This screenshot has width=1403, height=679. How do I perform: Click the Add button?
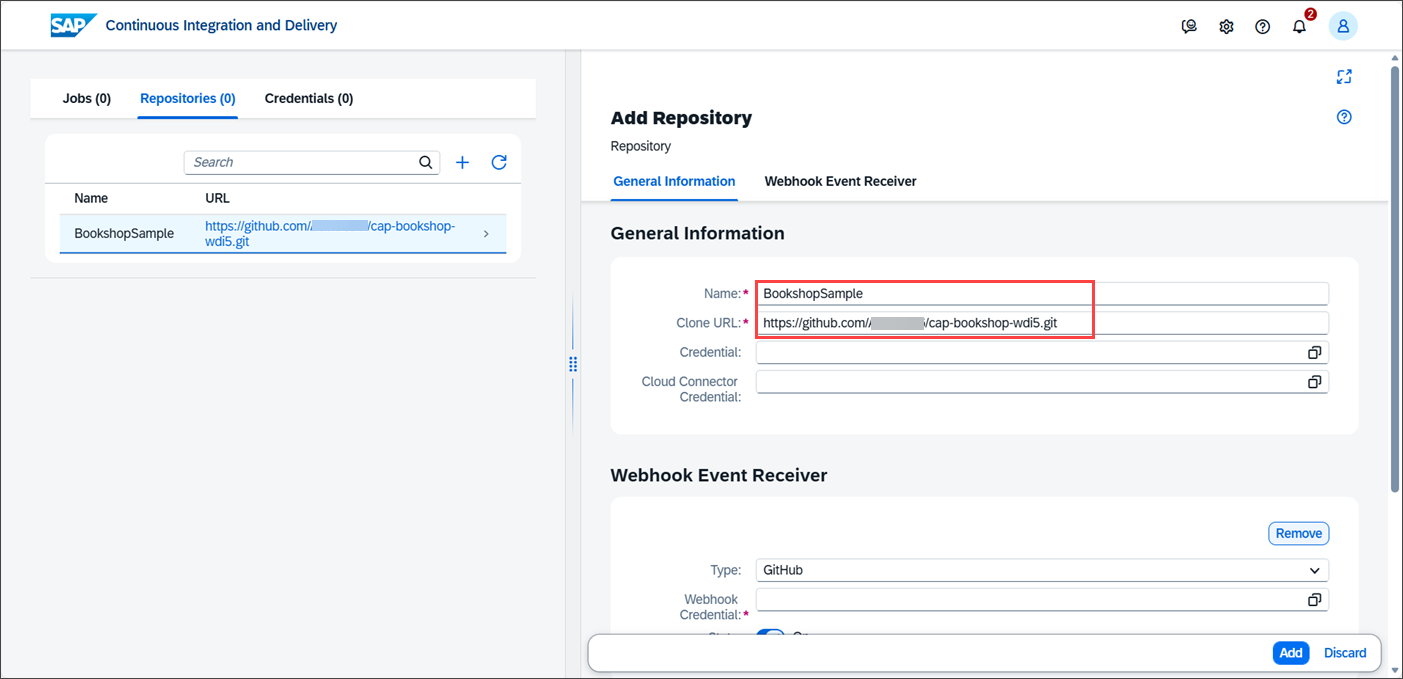1291,653
